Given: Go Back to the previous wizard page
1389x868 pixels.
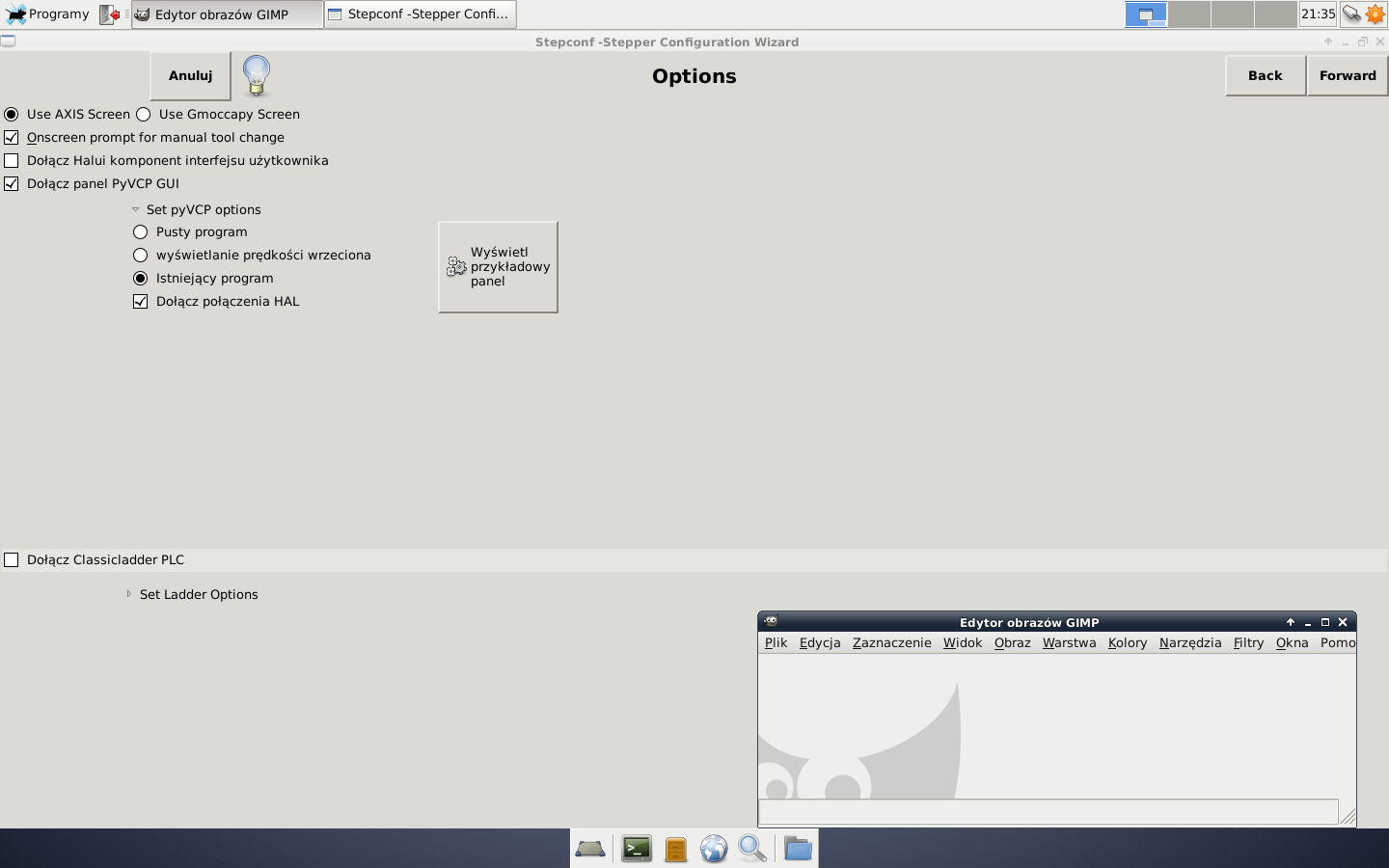Looking at the screenshot, I should [x=1265, y=75].
